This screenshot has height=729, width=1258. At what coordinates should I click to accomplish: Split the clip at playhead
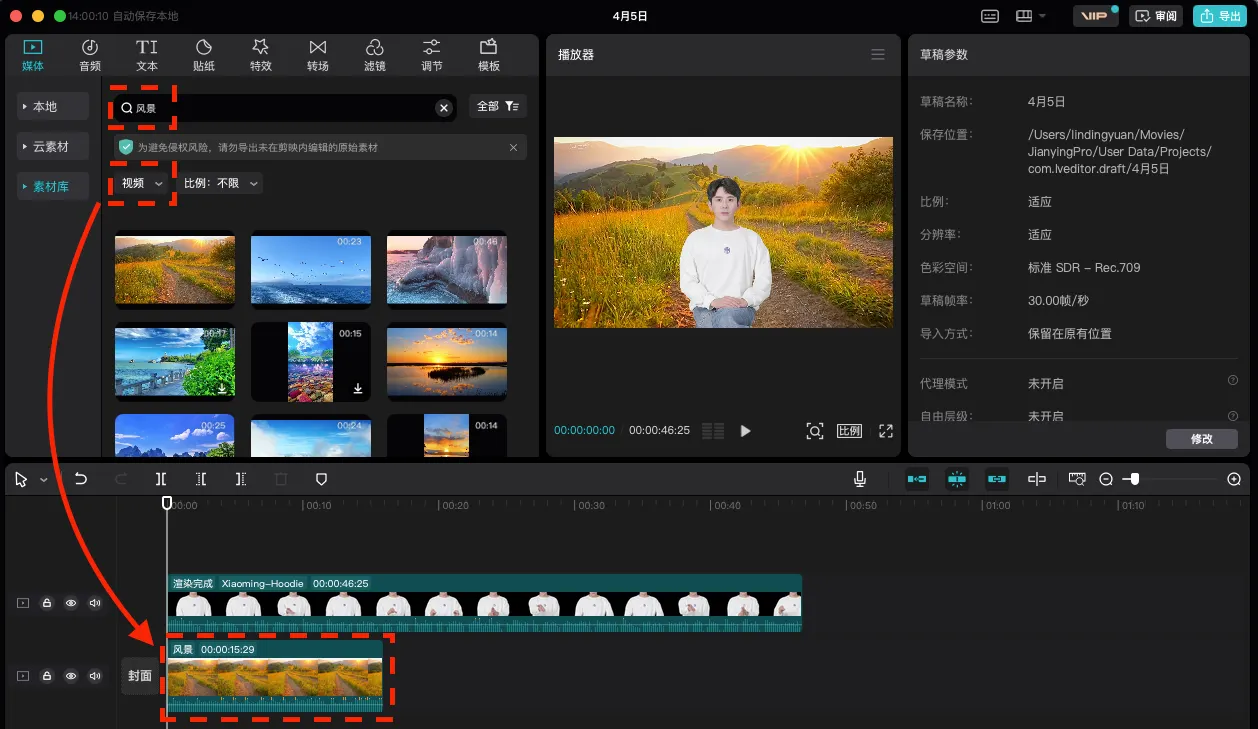click(x=161, y=479)
